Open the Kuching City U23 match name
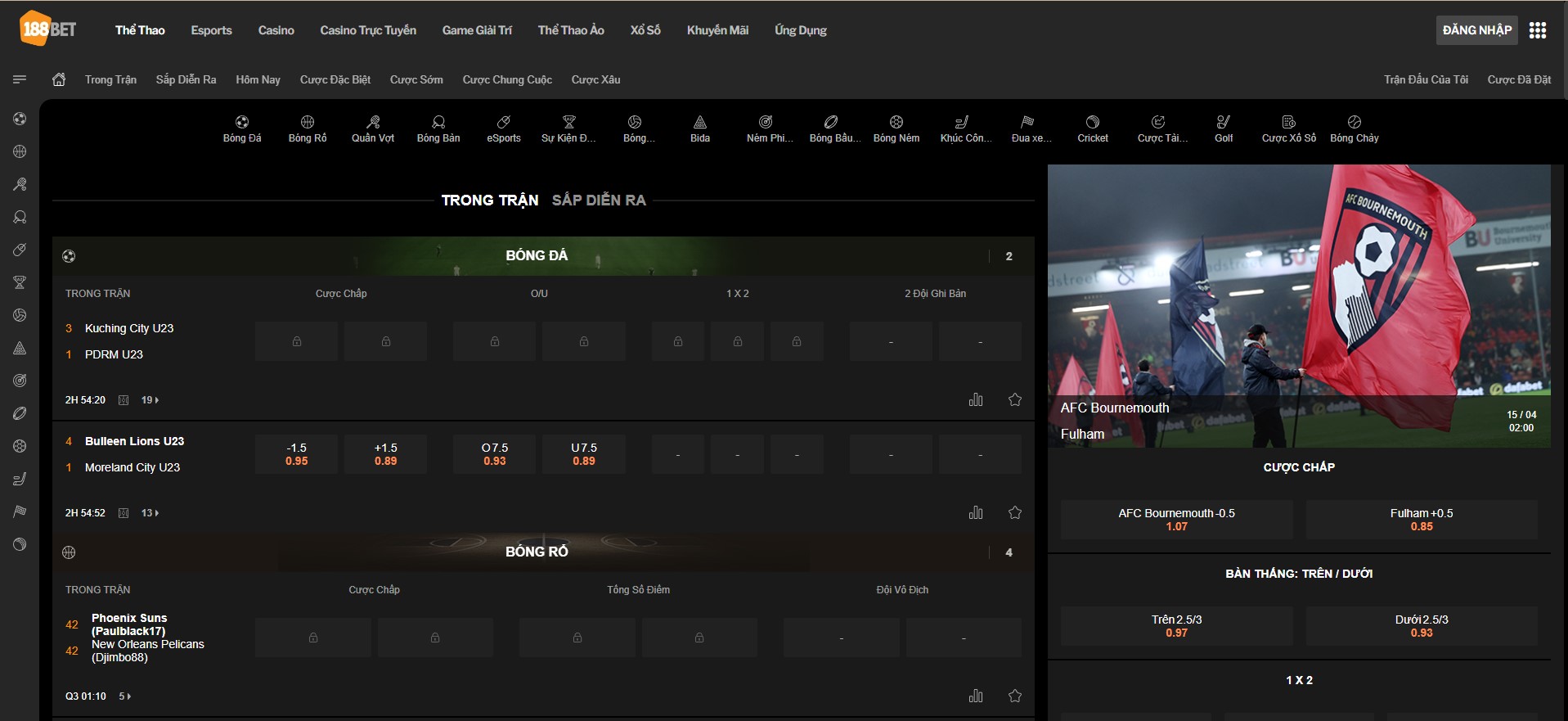1568x721 pixels. click(x=129, y=328)
